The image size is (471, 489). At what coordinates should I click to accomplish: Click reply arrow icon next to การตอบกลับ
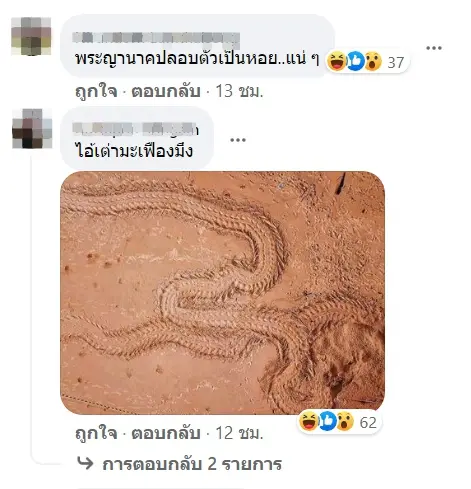point(85,463)
